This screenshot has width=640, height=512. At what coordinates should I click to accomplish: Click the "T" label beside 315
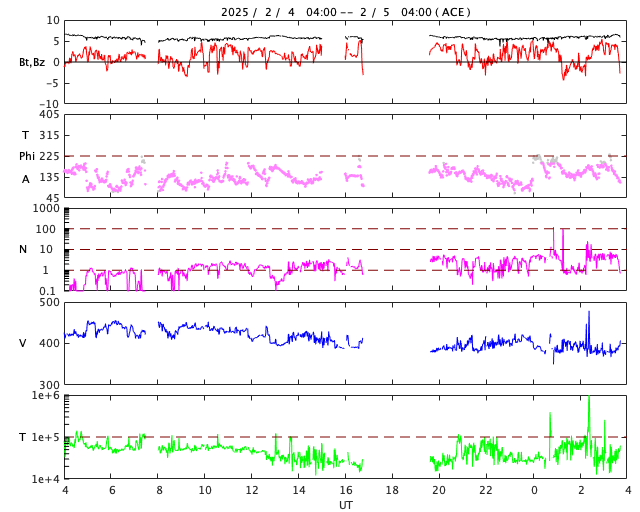25,135
